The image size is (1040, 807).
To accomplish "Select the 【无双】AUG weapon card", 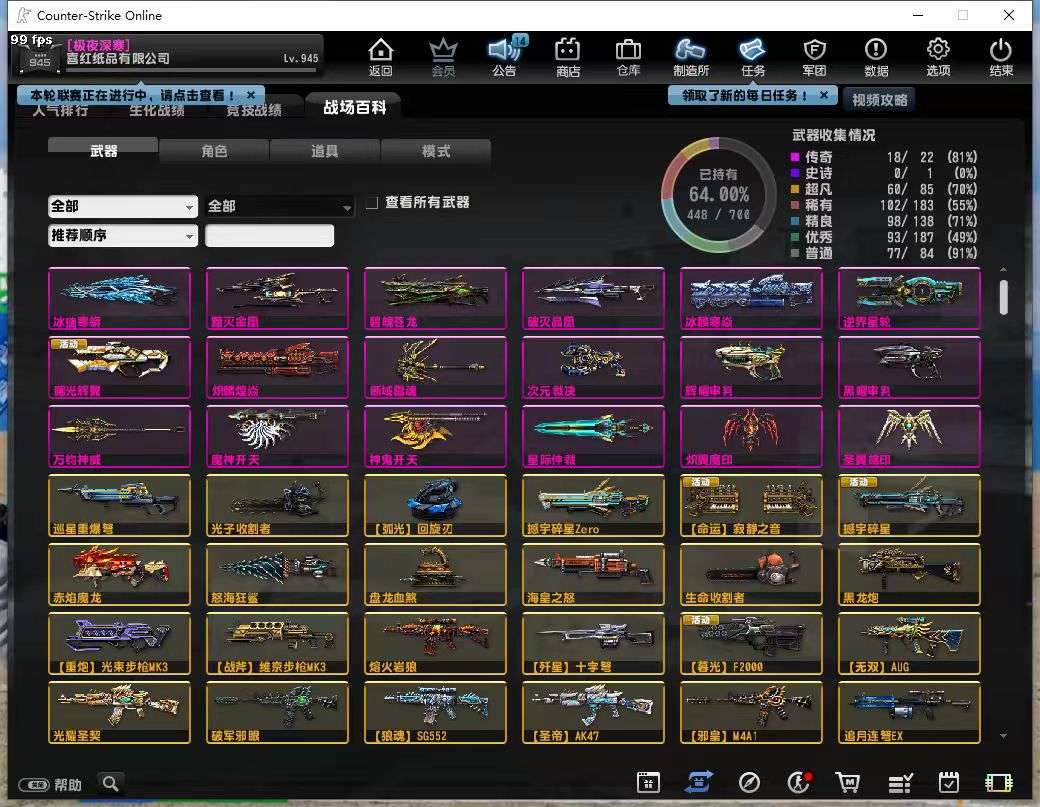I will [x=909, y=643].
